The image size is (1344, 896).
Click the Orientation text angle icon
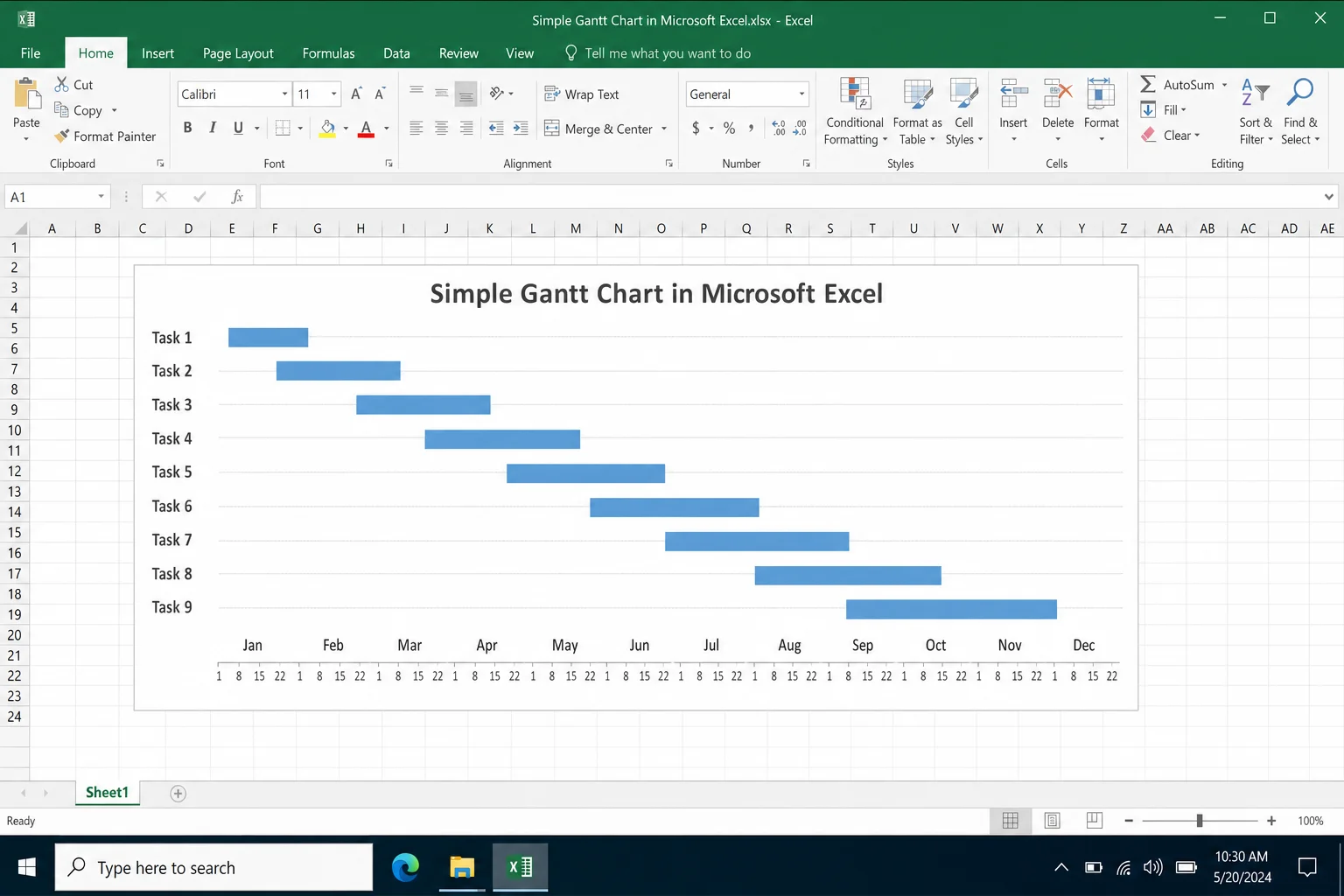pyautogui.click(x=497, y=93)
